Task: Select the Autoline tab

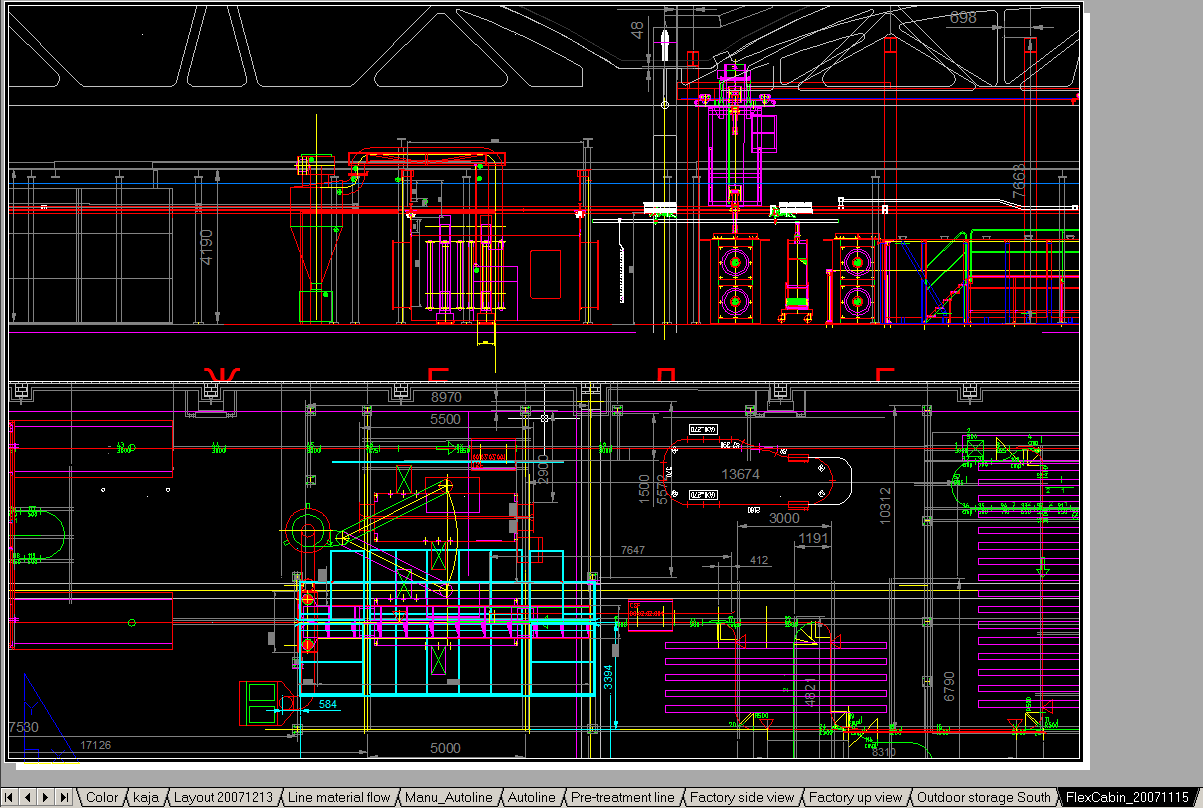Action: click(531, 798)
